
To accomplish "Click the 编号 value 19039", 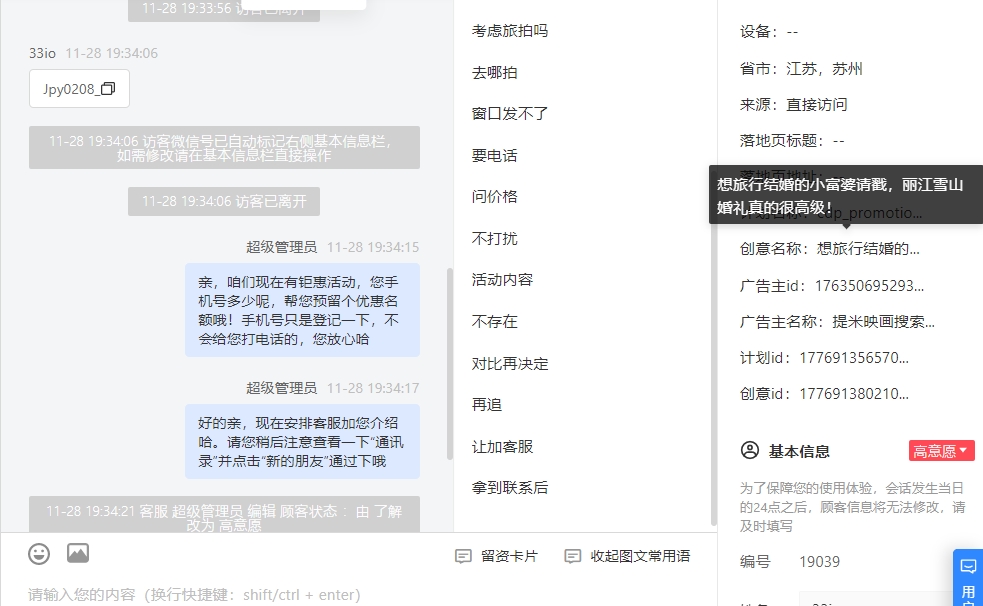I will coord(819,562).
